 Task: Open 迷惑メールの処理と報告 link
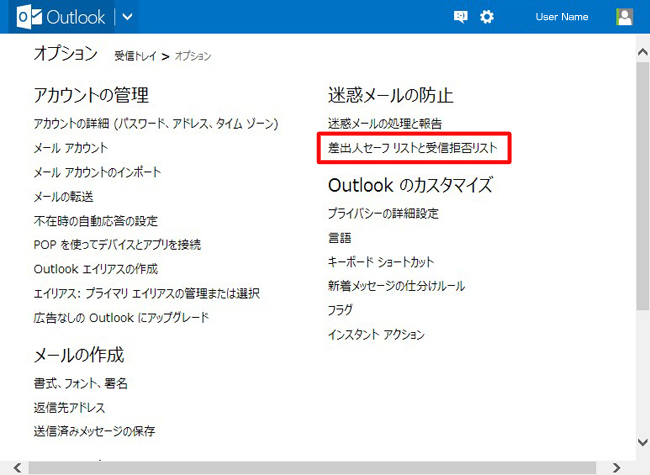[384, 124]
